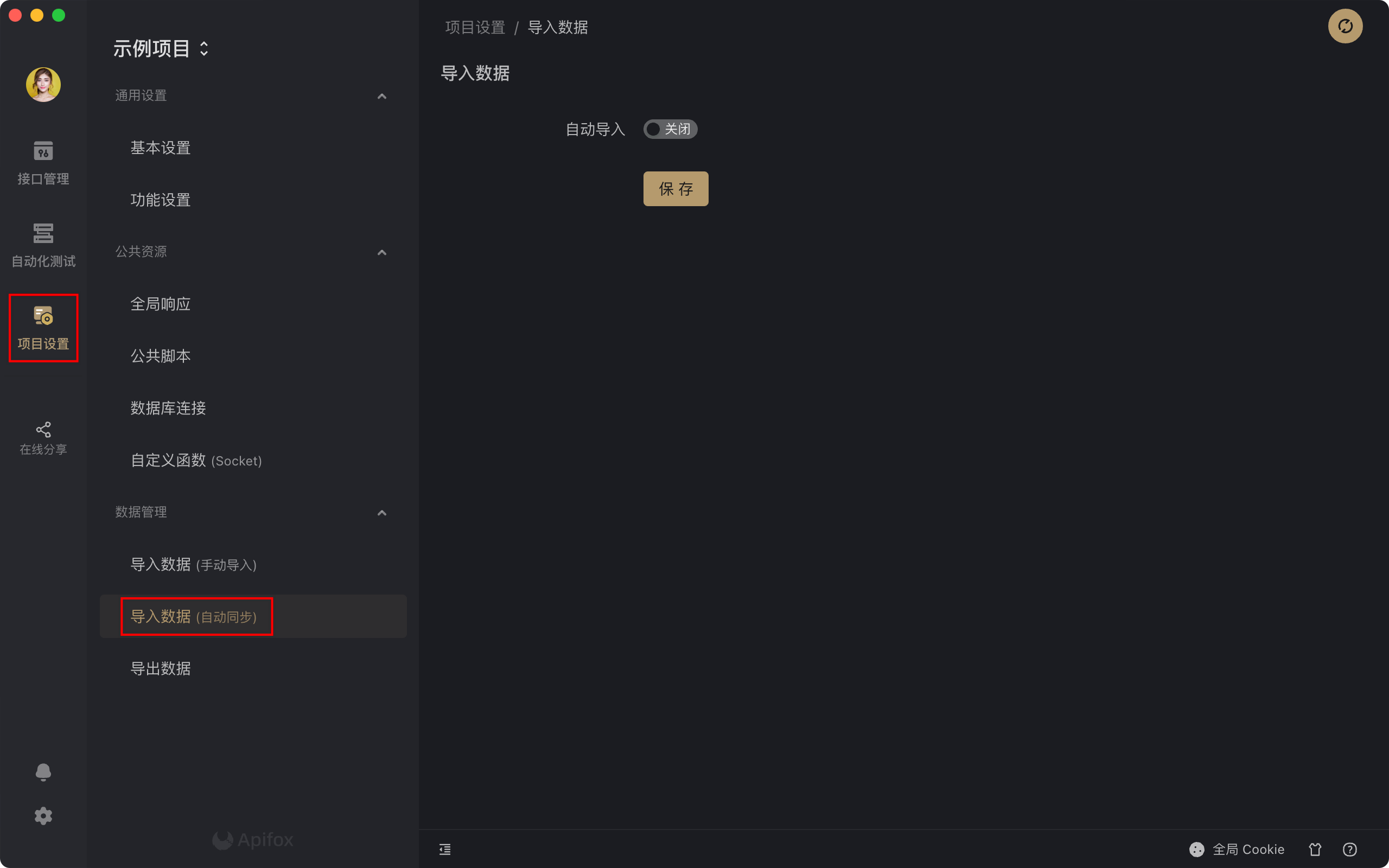Toggle the 自动导入 switch on
The width and height of the screenshot is (1389, 868).
pyautogui.click(x=670, y=129)
